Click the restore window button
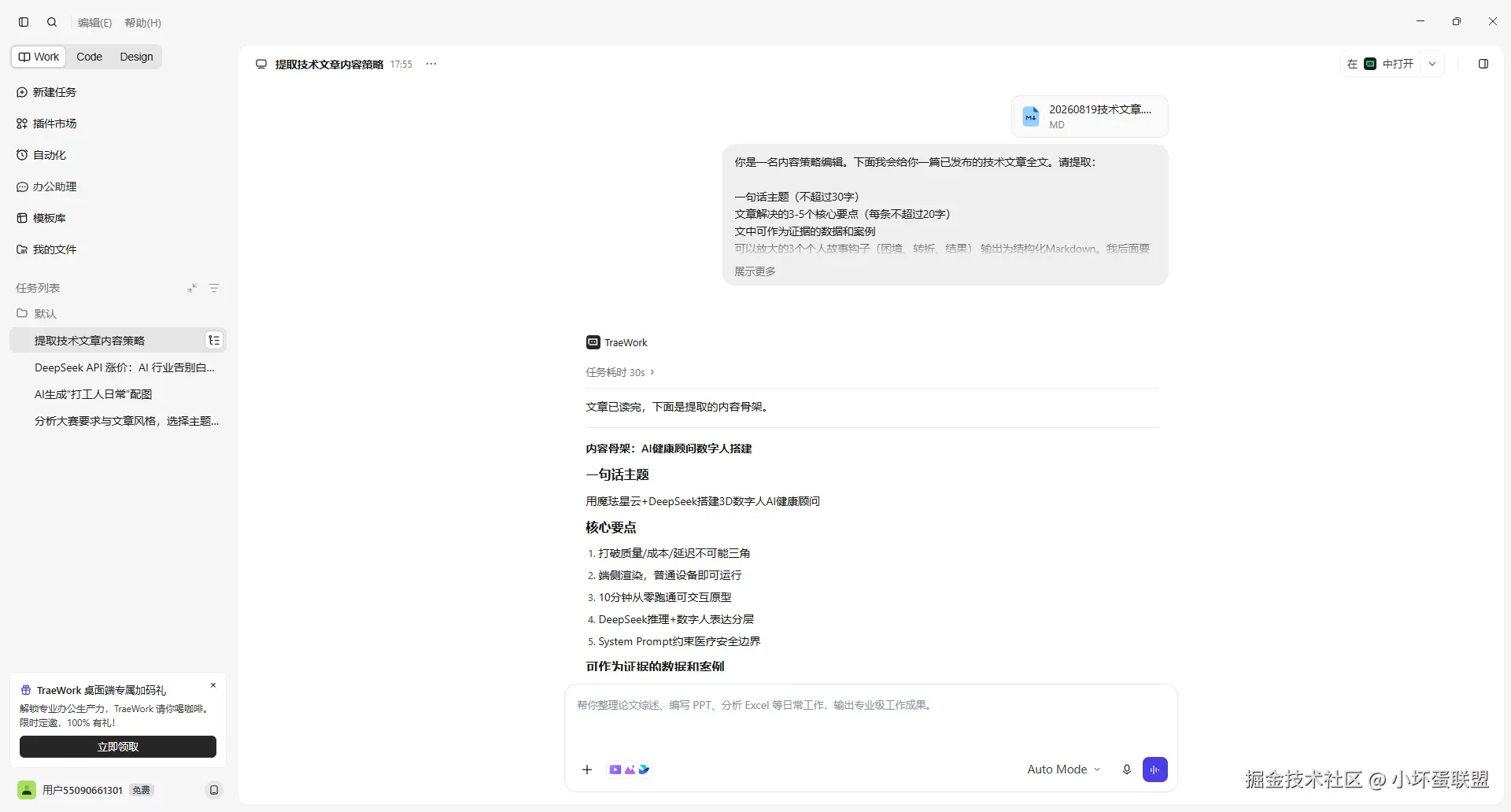The image size is (1511, 812). (x=1457, y=21)
